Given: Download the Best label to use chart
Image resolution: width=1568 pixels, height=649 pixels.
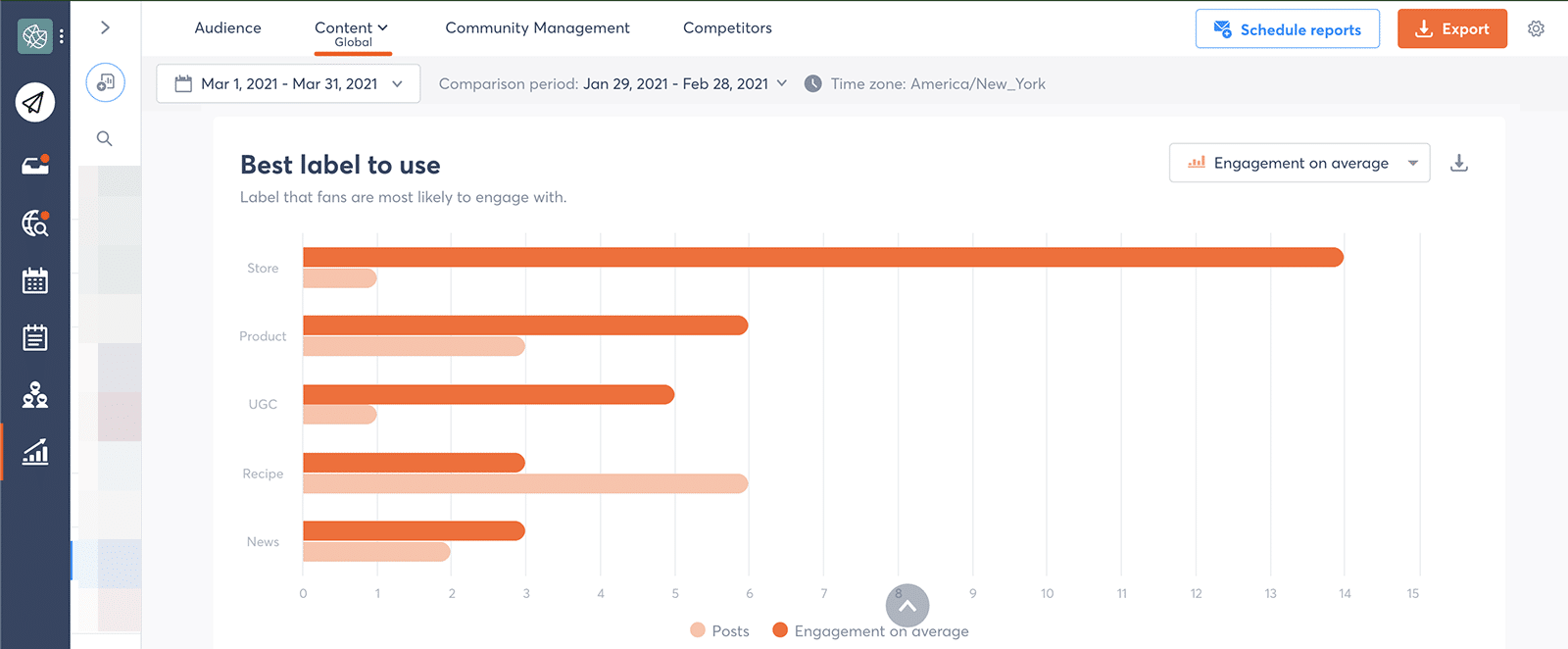Looking at the screenshot, I should click(1458, 163).
